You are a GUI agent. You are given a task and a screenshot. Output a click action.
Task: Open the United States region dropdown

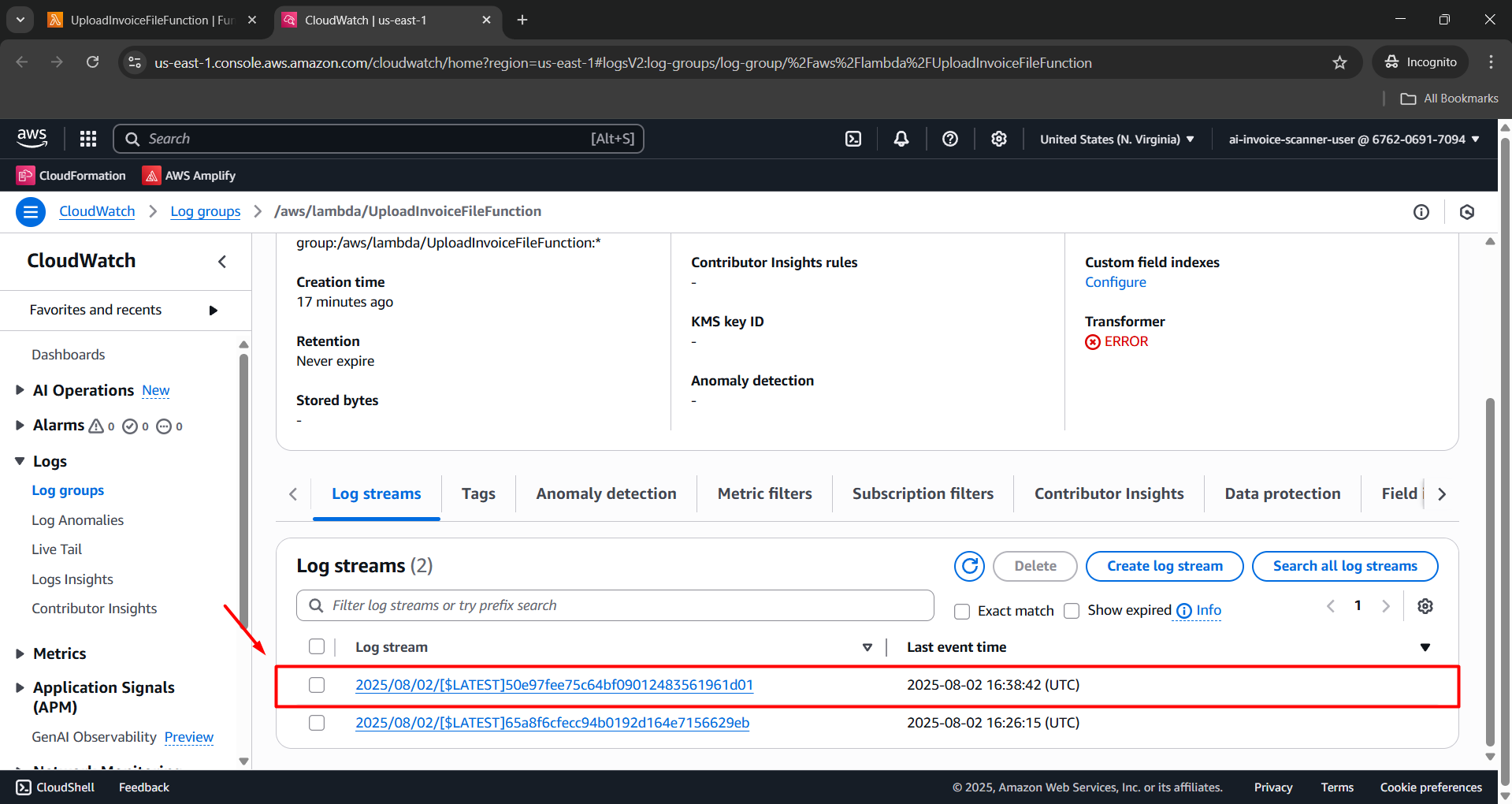pyautogui.click(x=1116, y=139)
